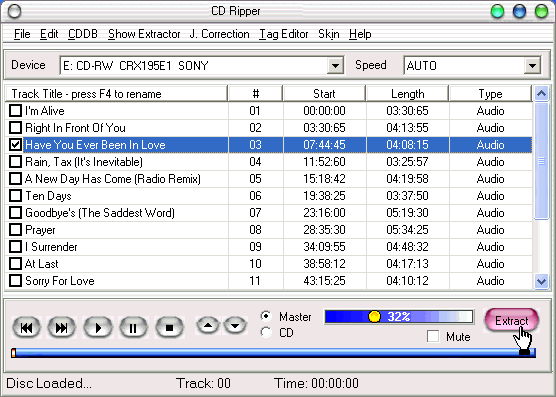Open the Tag Editor menu

coord(284,34)
